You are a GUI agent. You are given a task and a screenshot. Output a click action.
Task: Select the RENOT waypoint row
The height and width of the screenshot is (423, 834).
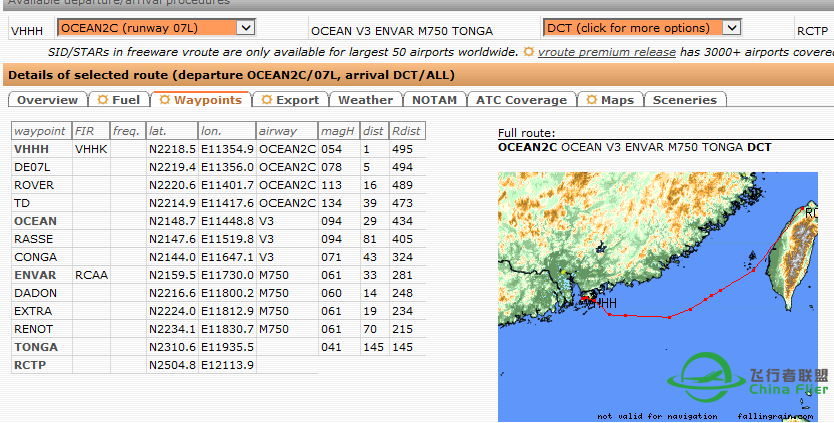click(x=219, y=329)
